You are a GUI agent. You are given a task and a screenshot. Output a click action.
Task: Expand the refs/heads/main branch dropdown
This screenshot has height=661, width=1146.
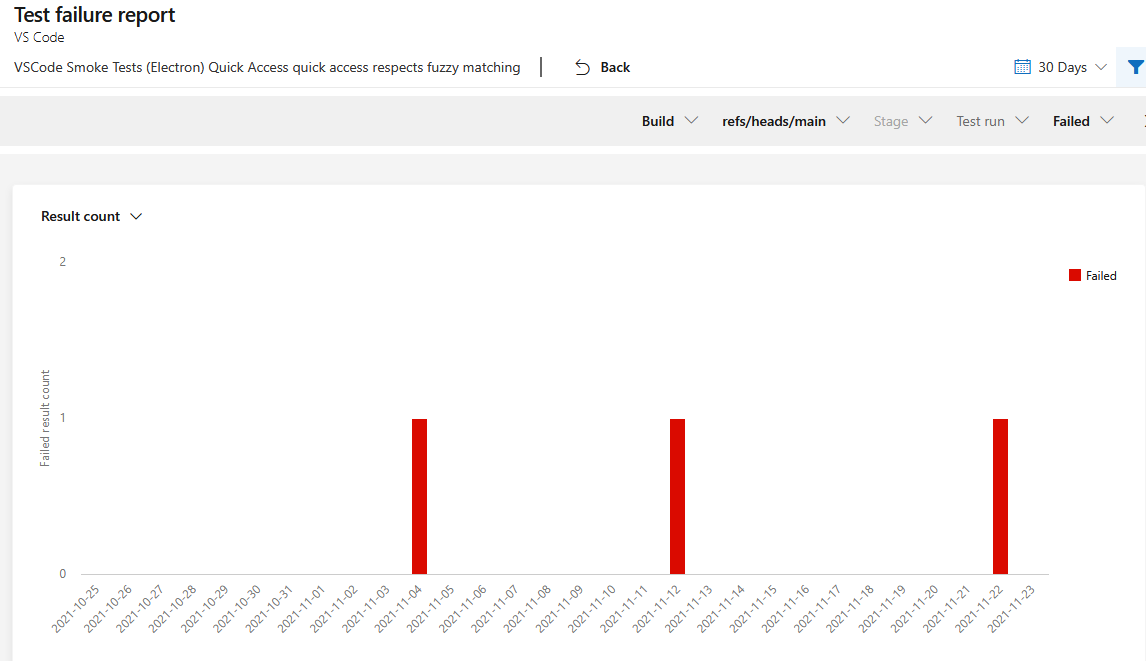pyautogui.click(x=786, y=121)
